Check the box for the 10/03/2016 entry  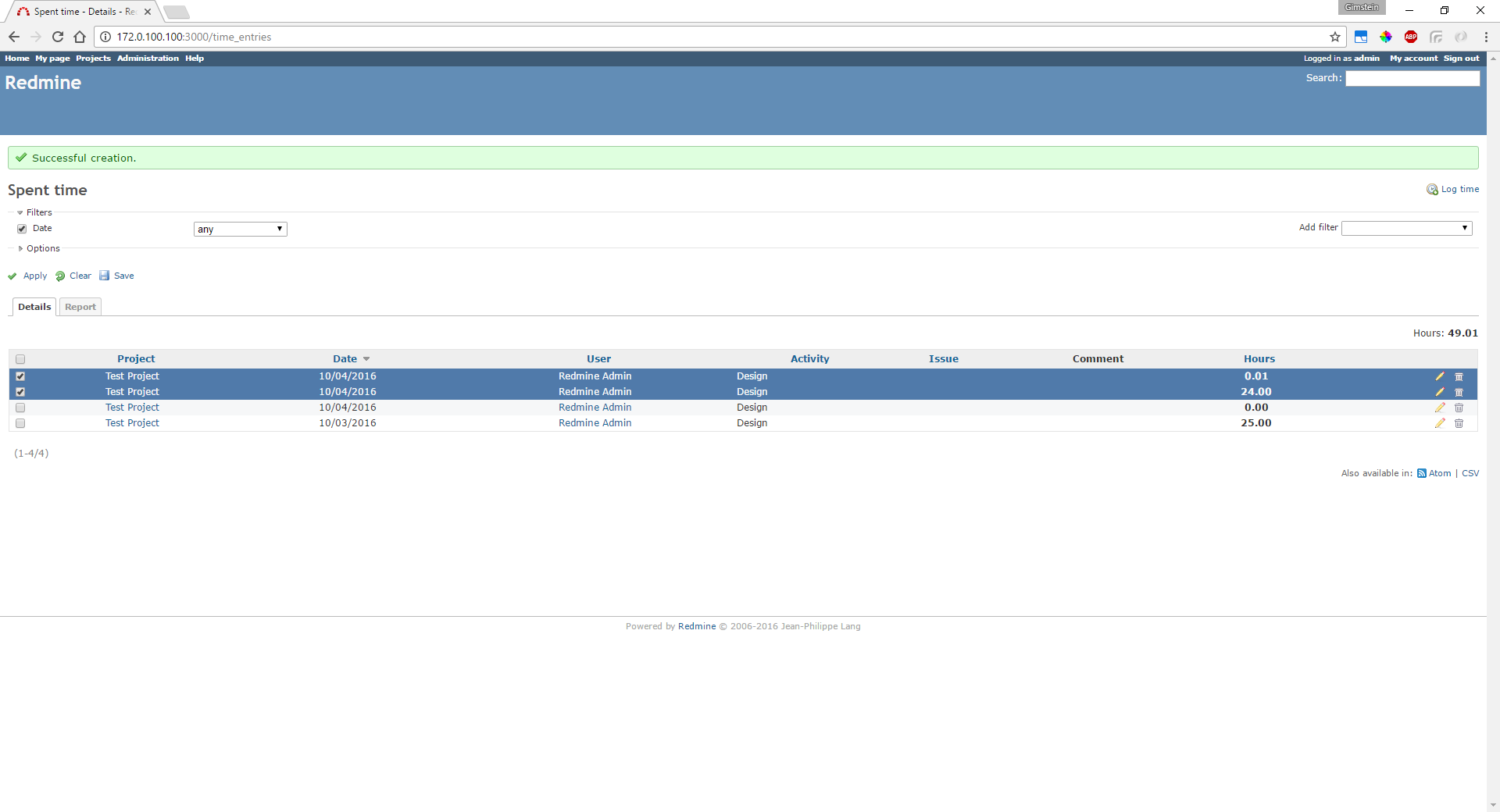[x=20, y=423]
